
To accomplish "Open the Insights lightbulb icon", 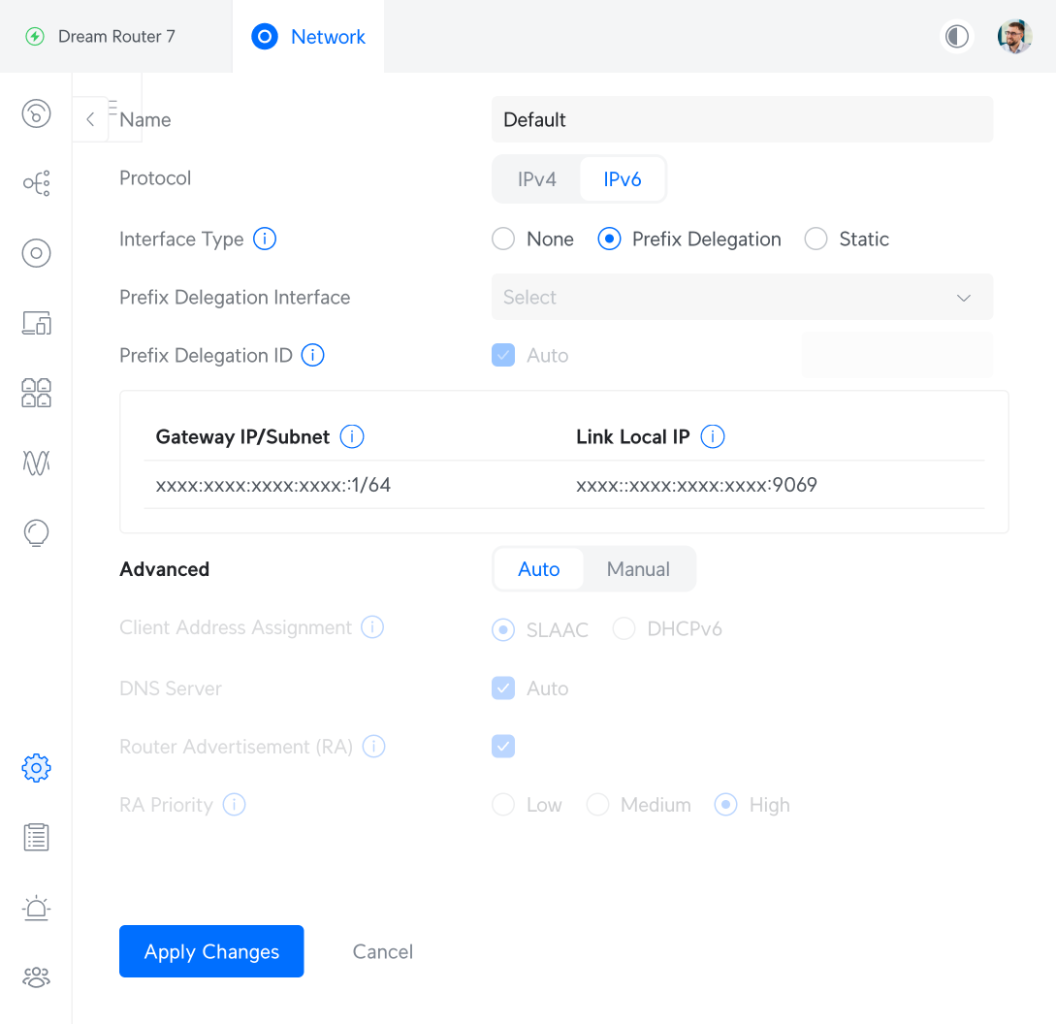I will [x=36, y=533].
